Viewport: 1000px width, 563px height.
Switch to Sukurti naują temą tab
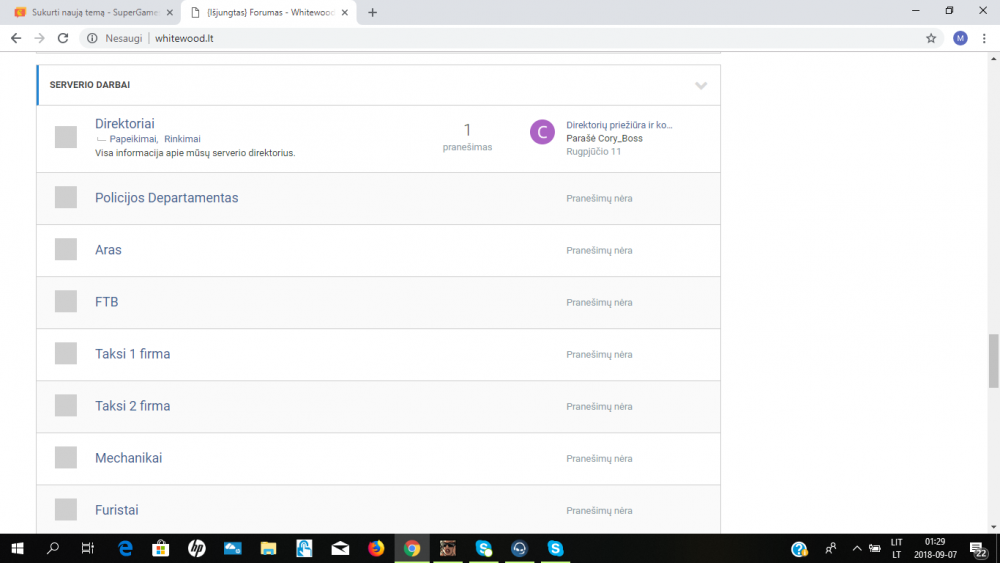(x=94, y=13)
